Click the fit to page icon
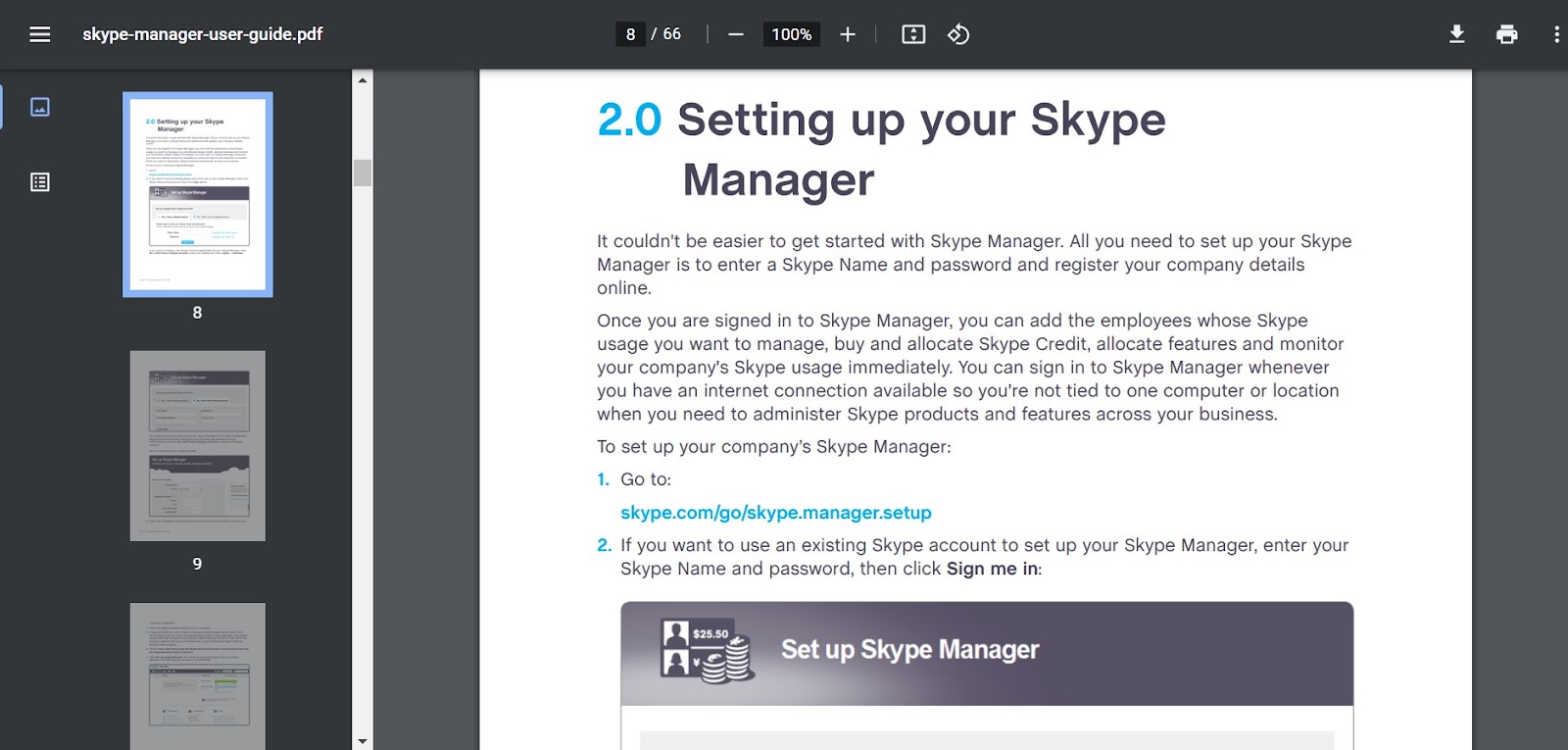This screenshot has width=1568, height=750. coord(913,34)
